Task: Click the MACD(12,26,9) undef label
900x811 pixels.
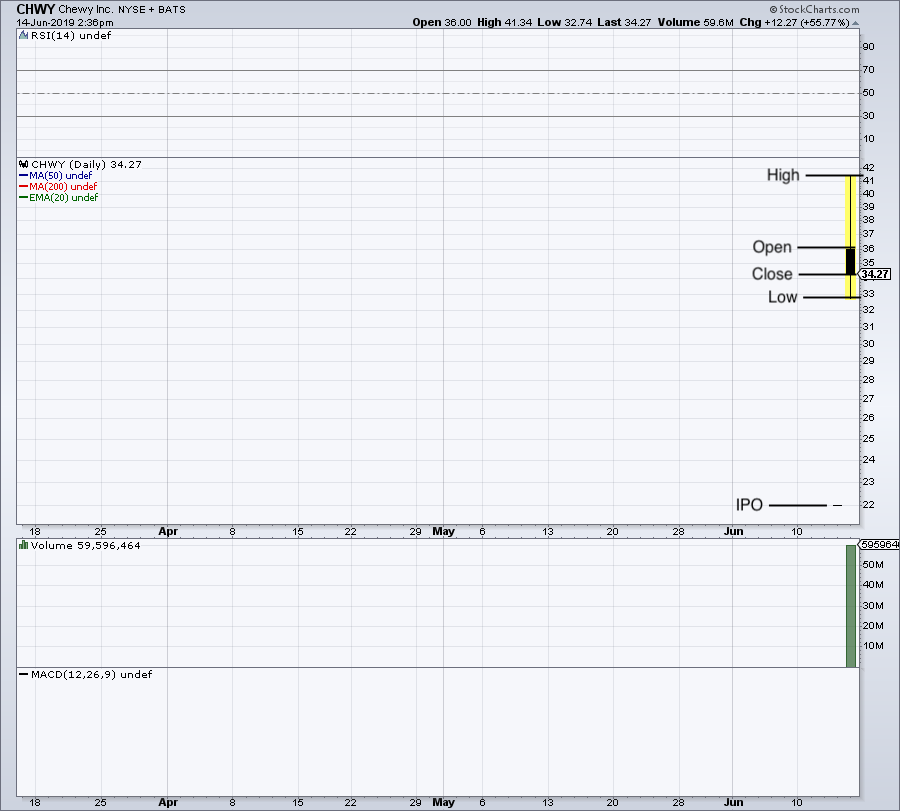Action: (91, 674)
